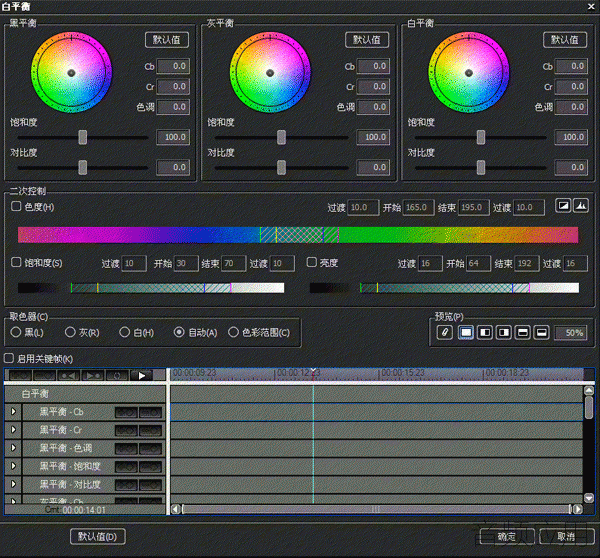Click second keyframe toolbar button above 白平衡 track

click(x=44, y=375)
